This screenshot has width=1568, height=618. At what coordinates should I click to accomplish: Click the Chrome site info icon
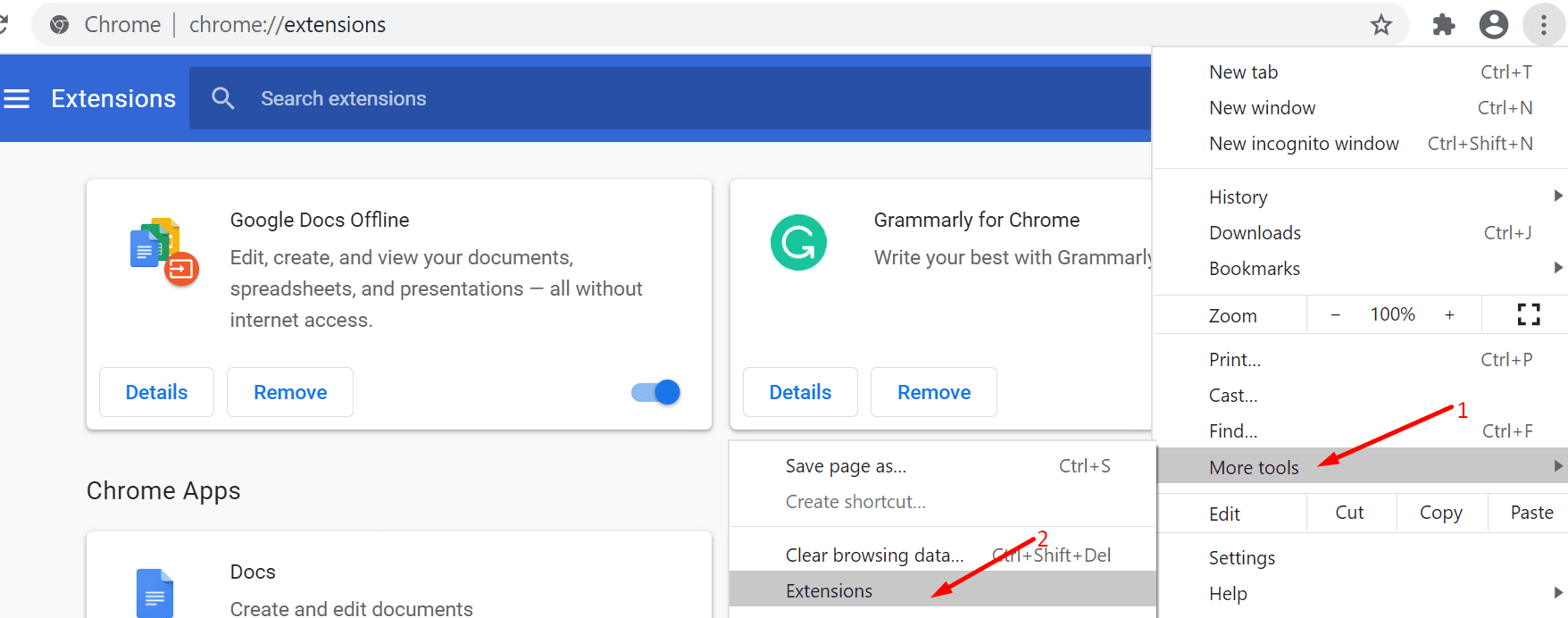point(60,25)
